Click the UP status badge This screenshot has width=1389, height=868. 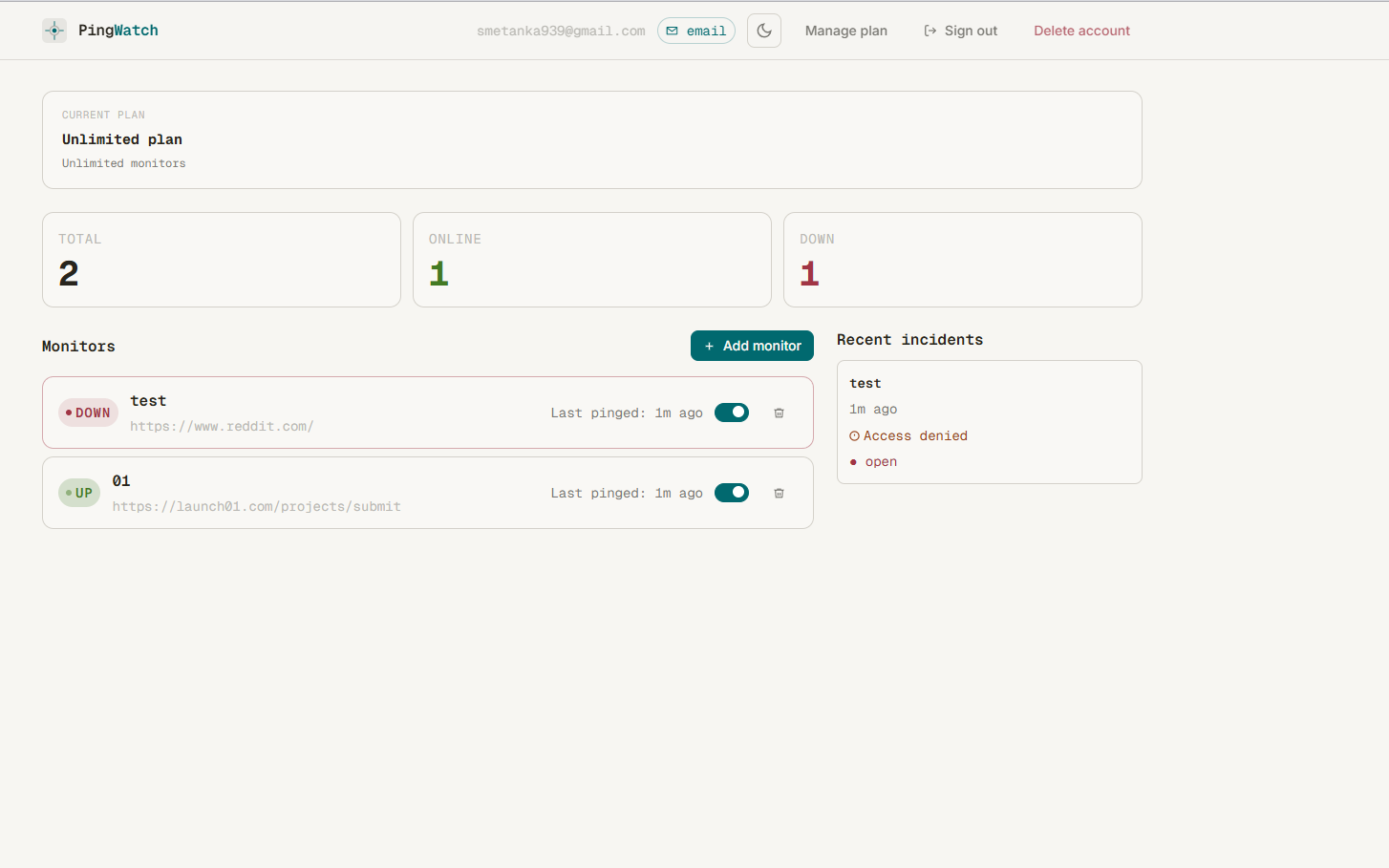[79, 493]
